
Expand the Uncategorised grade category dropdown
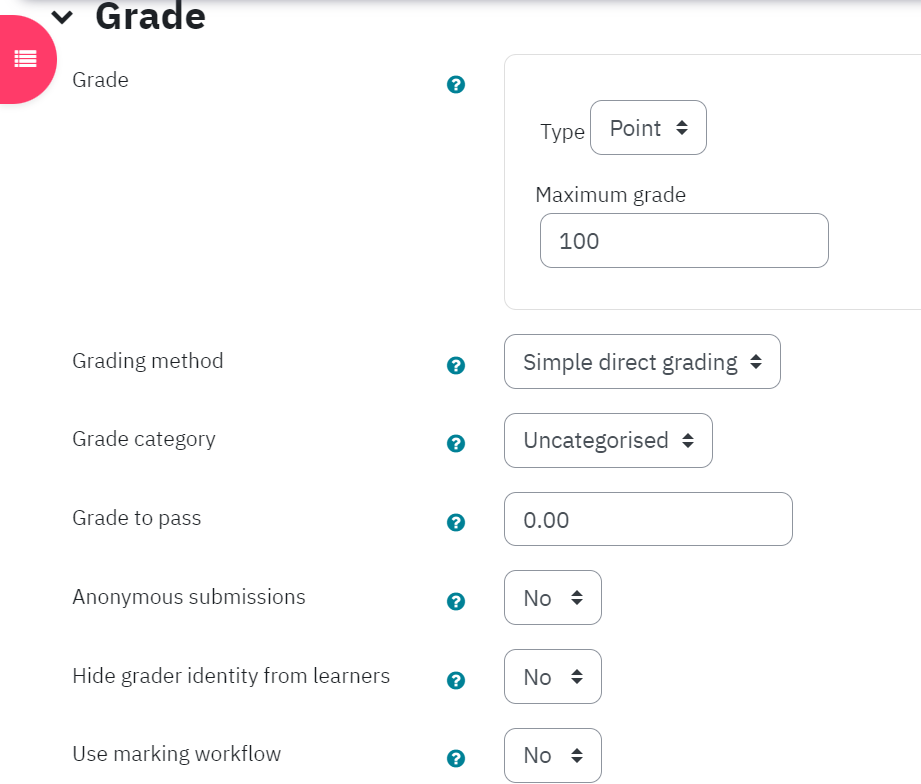[x=608, y=440]
